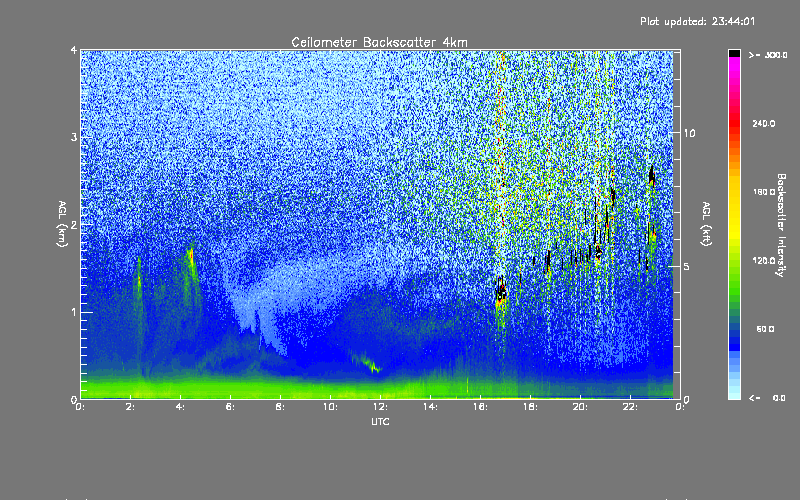Click the 'AGL (kft)' right axis label
This screenshot has height=500, width=800.
pos(706,224)
